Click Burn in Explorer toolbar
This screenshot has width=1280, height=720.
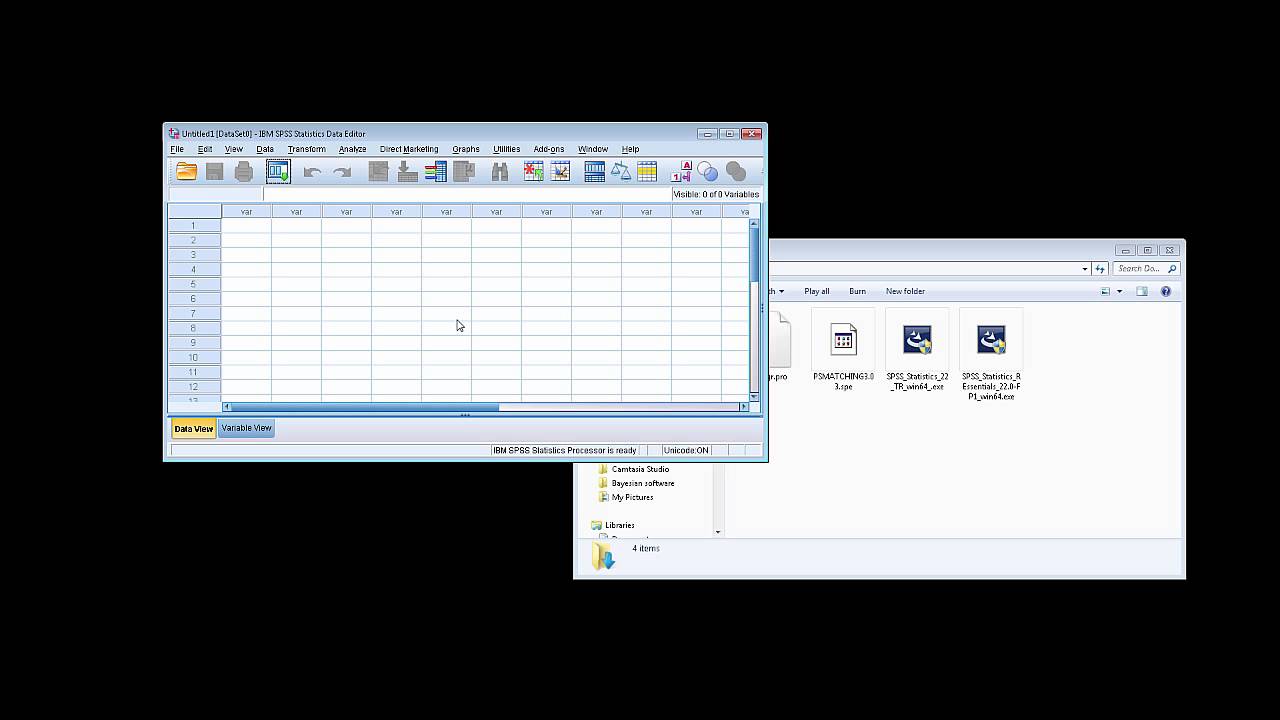coord(857,291)
